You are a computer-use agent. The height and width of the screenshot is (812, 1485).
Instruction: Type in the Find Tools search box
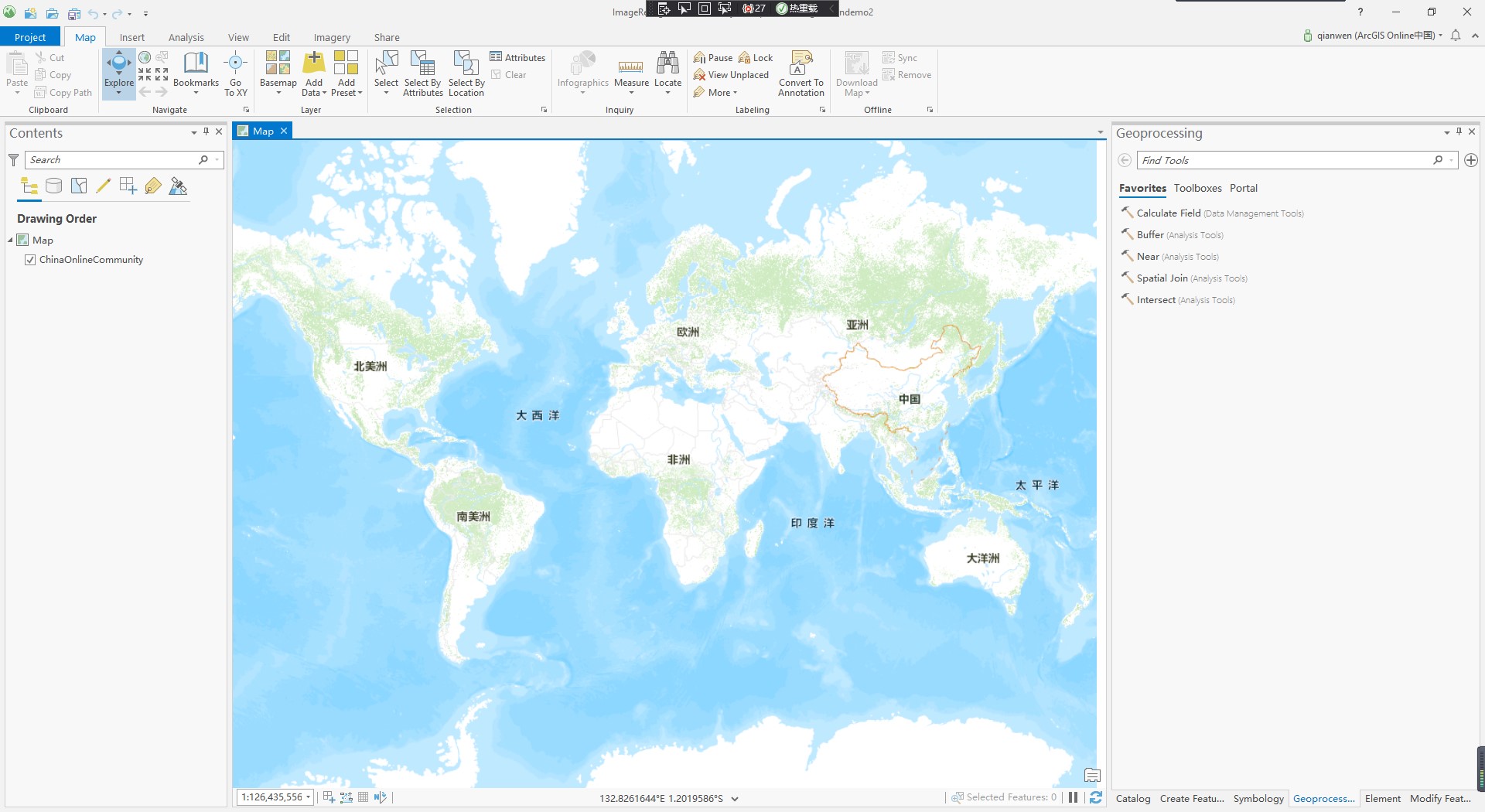coord(1284,160)
